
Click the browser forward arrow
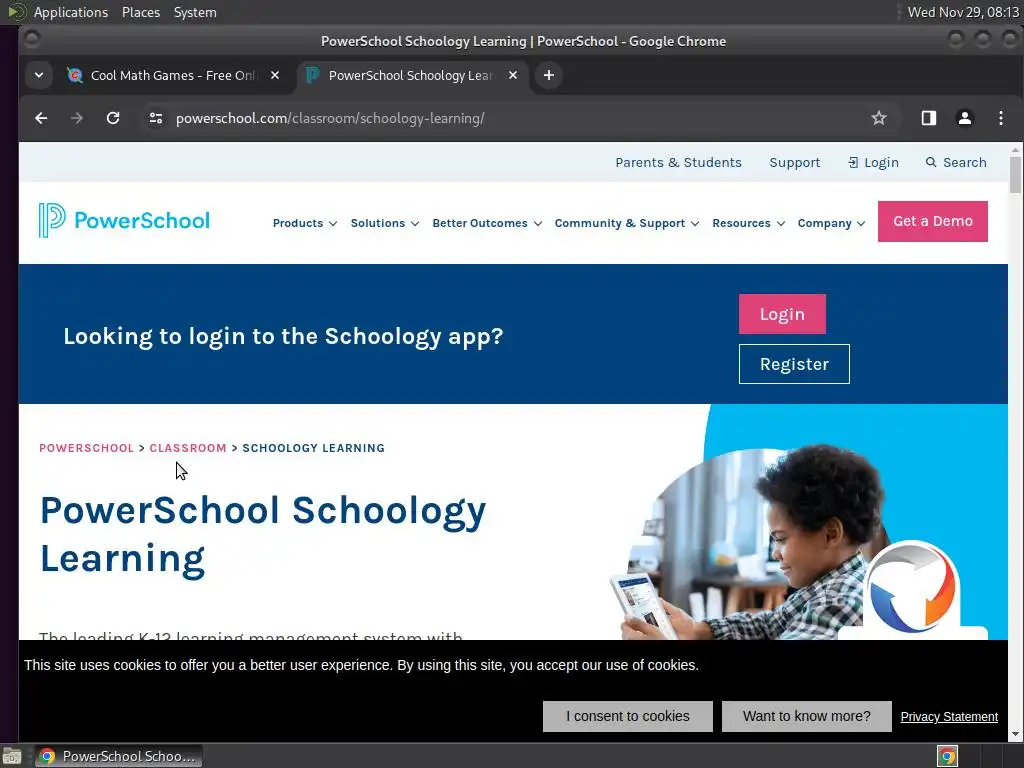(x=76, y=118)
